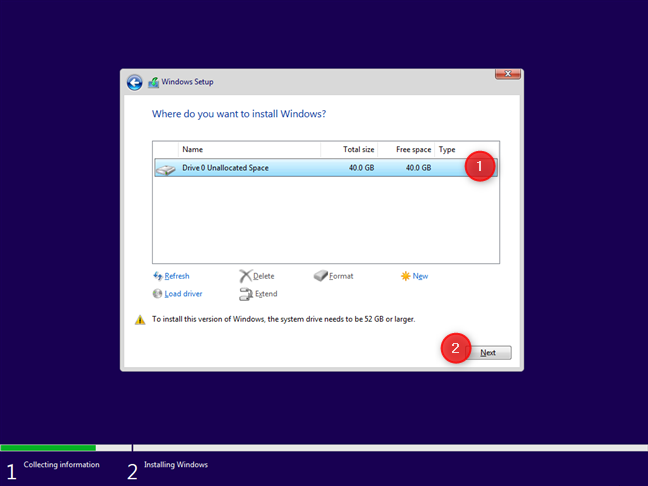Open the Load driver link

(x=183, y=294)
